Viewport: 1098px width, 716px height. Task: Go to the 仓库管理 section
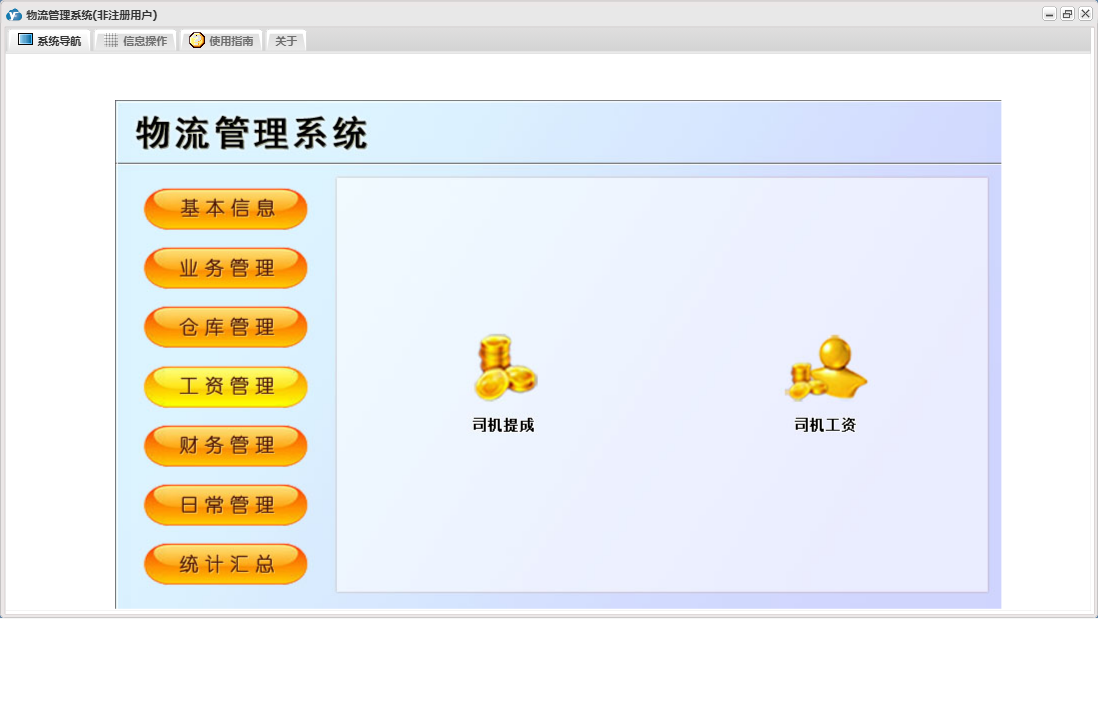(226, 327)
